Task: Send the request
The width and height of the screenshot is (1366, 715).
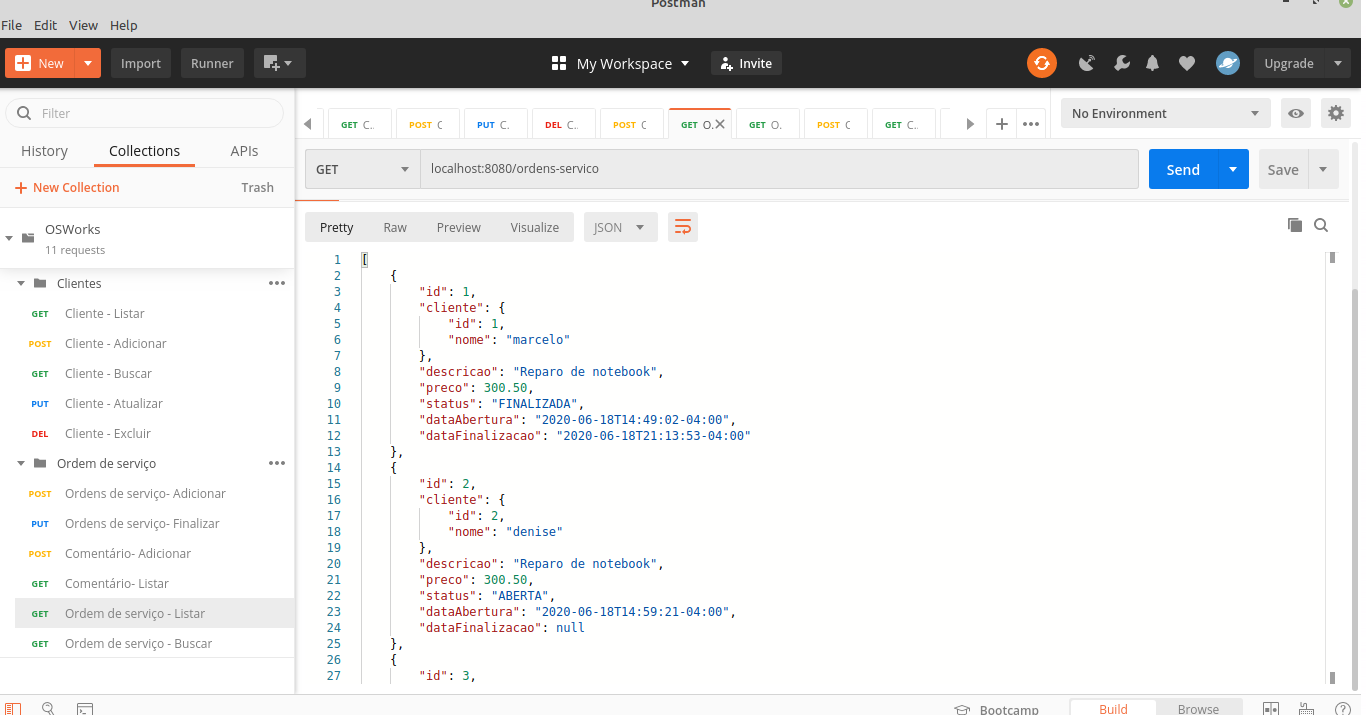Action: pos(1183,169)
